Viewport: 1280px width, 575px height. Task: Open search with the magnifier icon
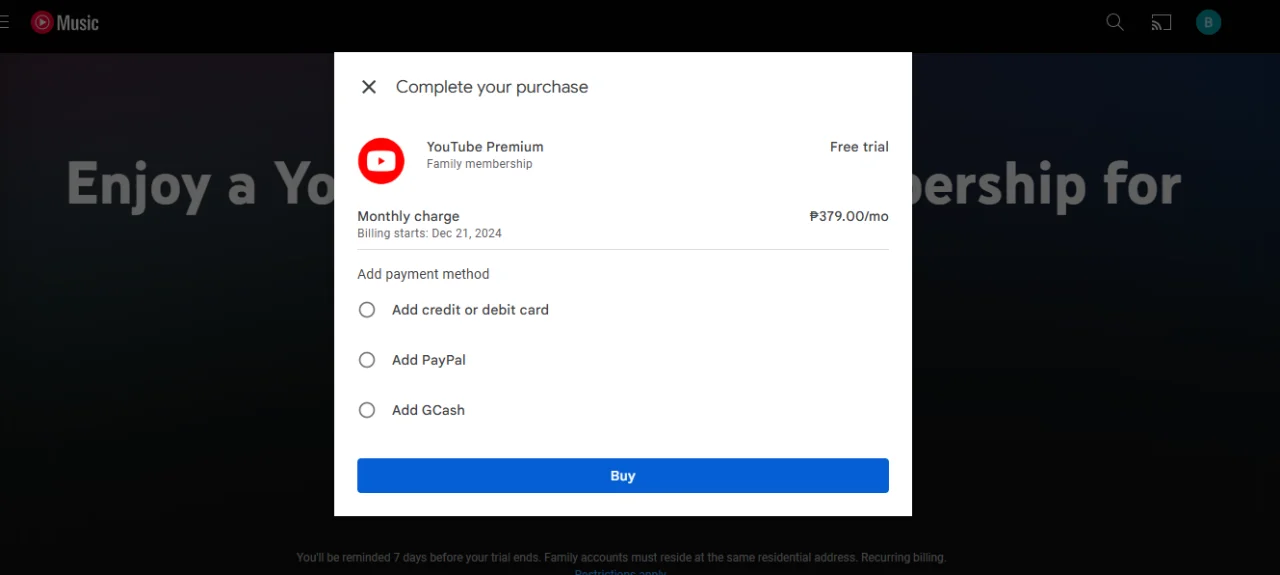tap(1115, 22)
